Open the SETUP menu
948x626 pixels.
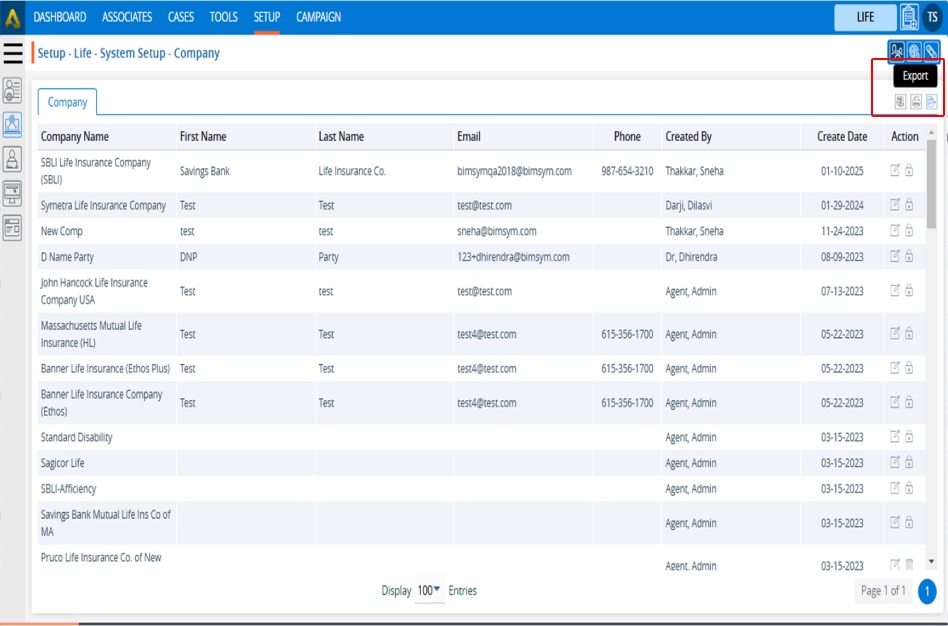tap(266, 17)
